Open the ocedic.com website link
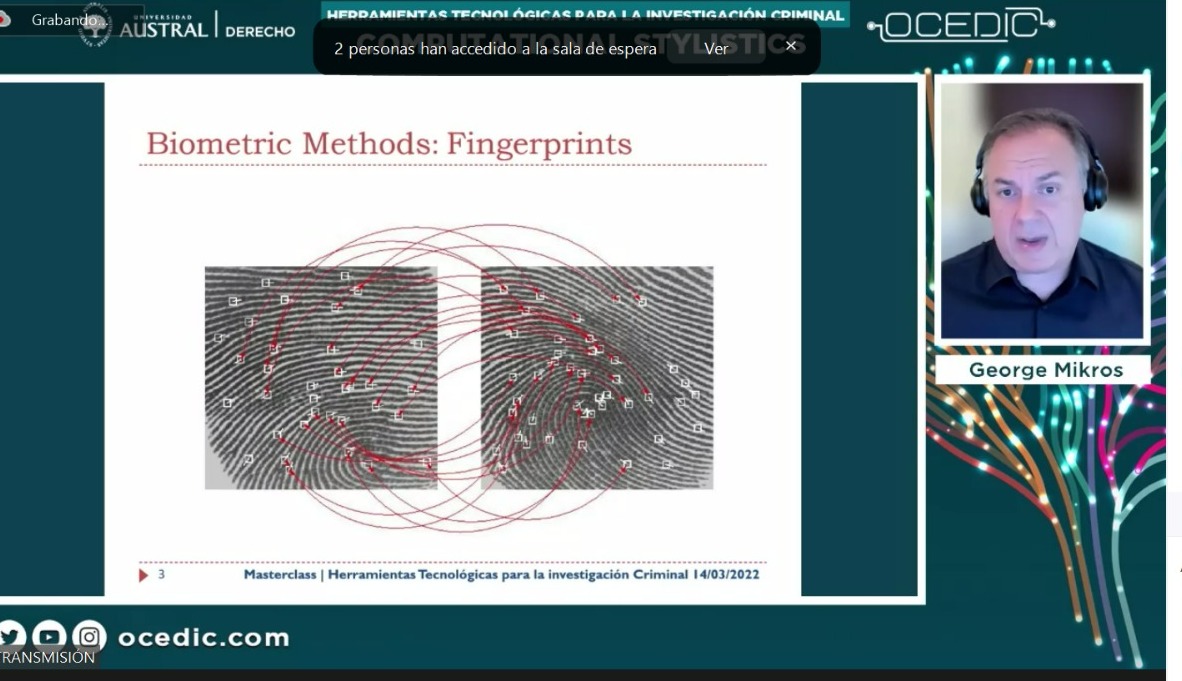The width and height of the screenshot is (1182, 681). [x=203, y=637]
